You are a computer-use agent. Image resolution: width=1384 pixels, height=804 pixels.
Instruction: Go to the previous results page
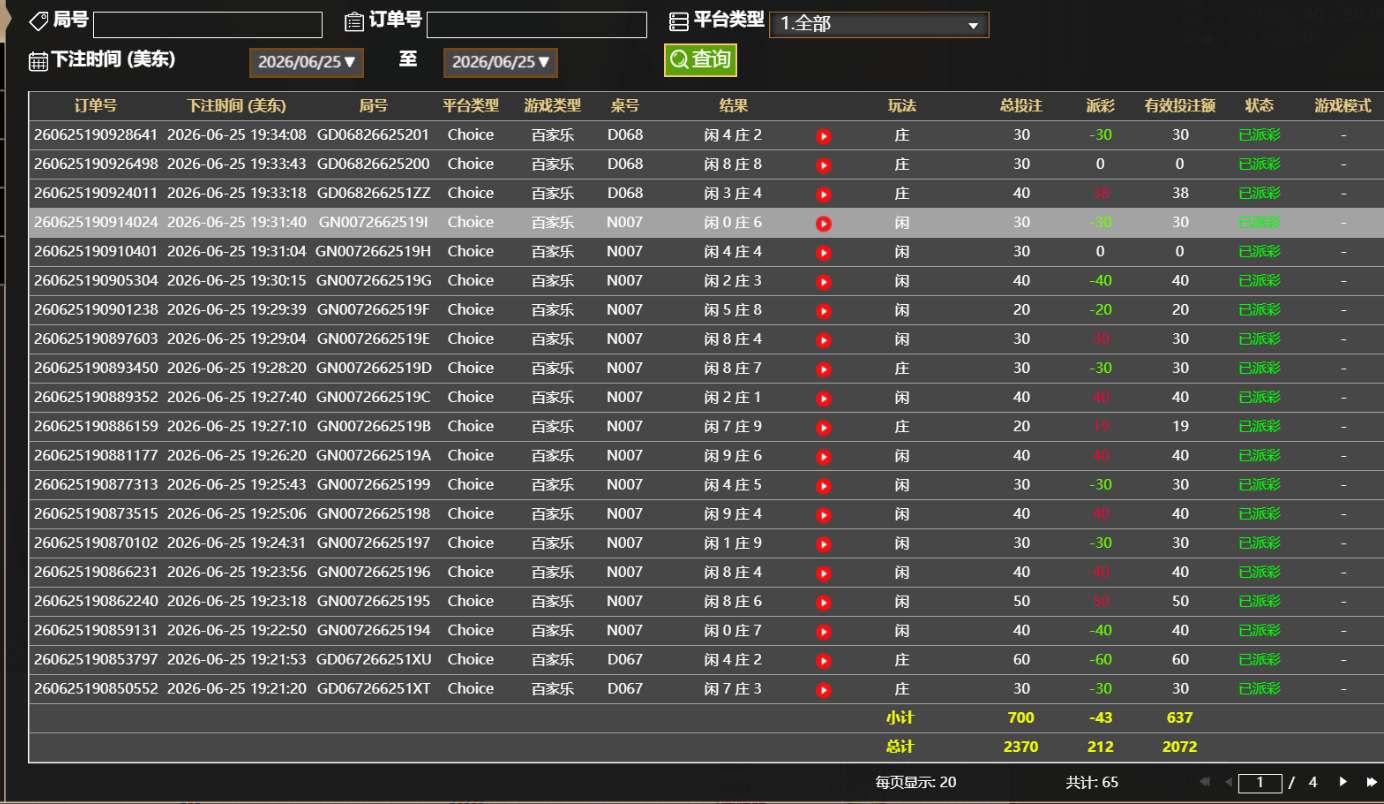[x=1228, y=782]
